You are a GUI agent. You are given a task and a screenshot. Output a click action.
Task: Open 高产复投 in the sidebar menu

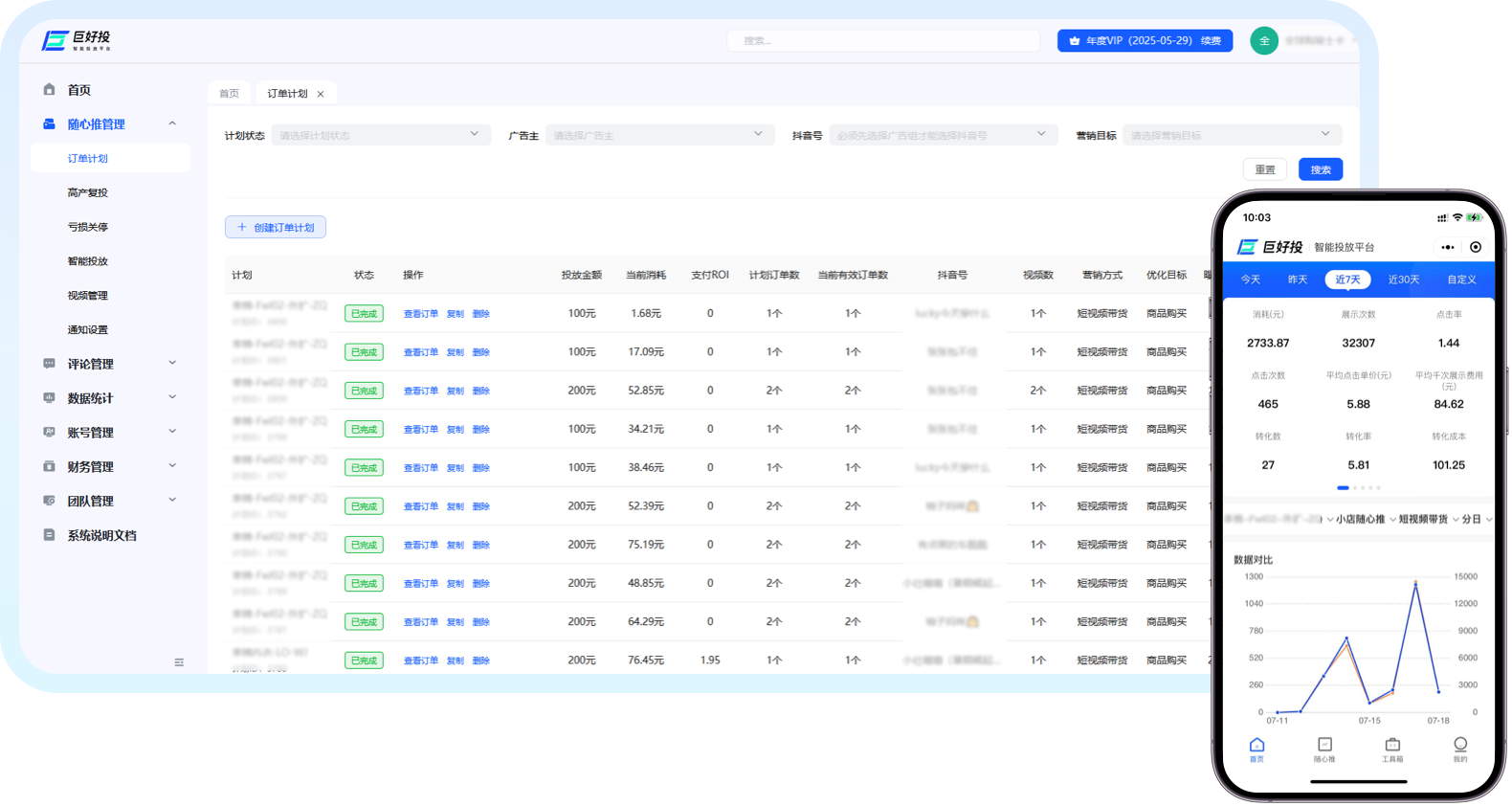pyautogui.click(x=88, y=192)
